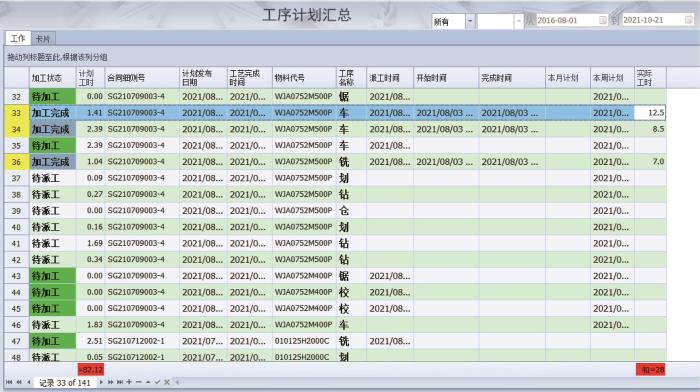
Task: Select row 44 indicator cell
Action: 17,292
